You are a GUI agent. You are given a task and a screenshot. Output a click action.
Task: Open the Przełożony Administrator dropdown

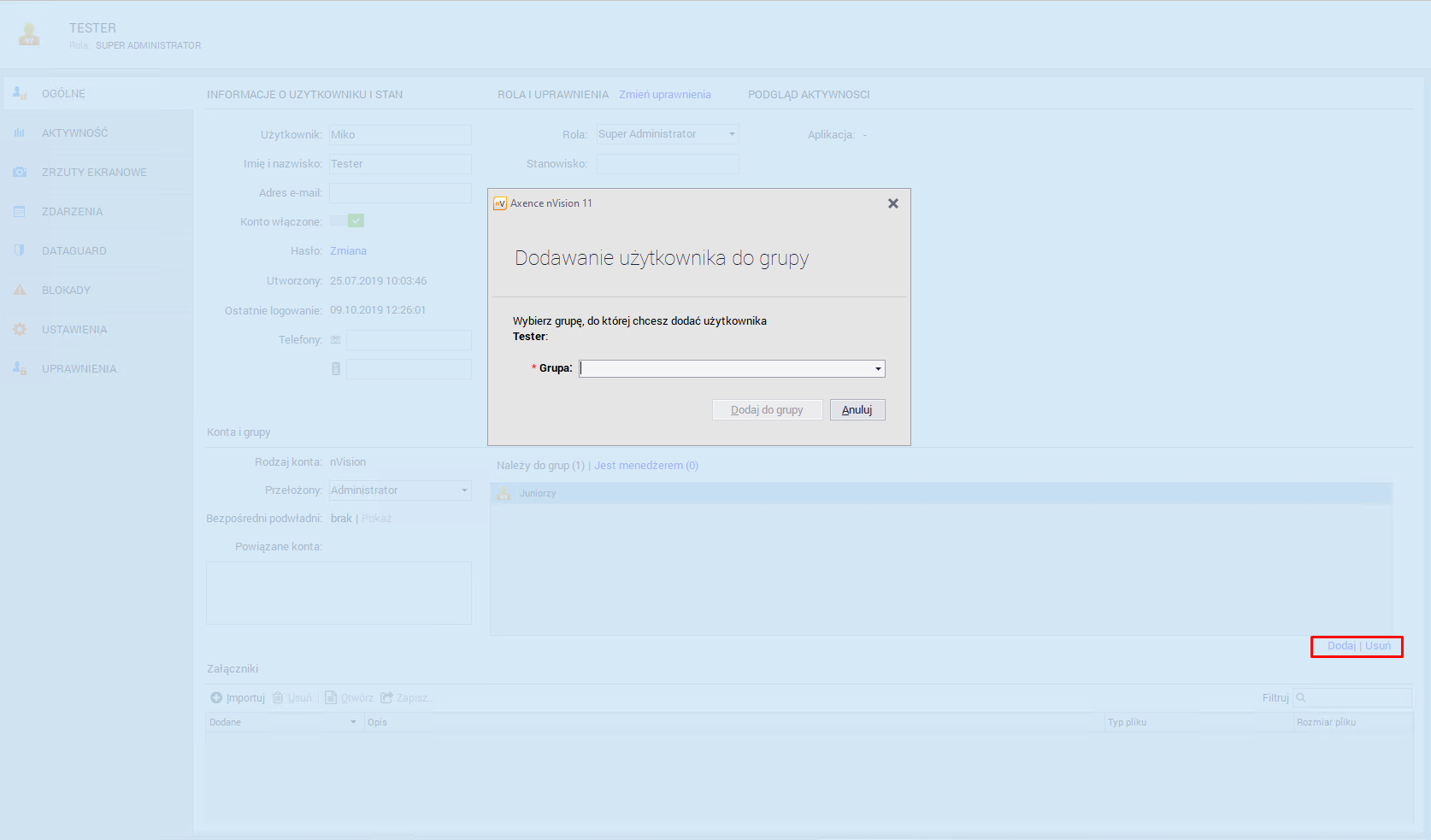click(x=464, y=490)
